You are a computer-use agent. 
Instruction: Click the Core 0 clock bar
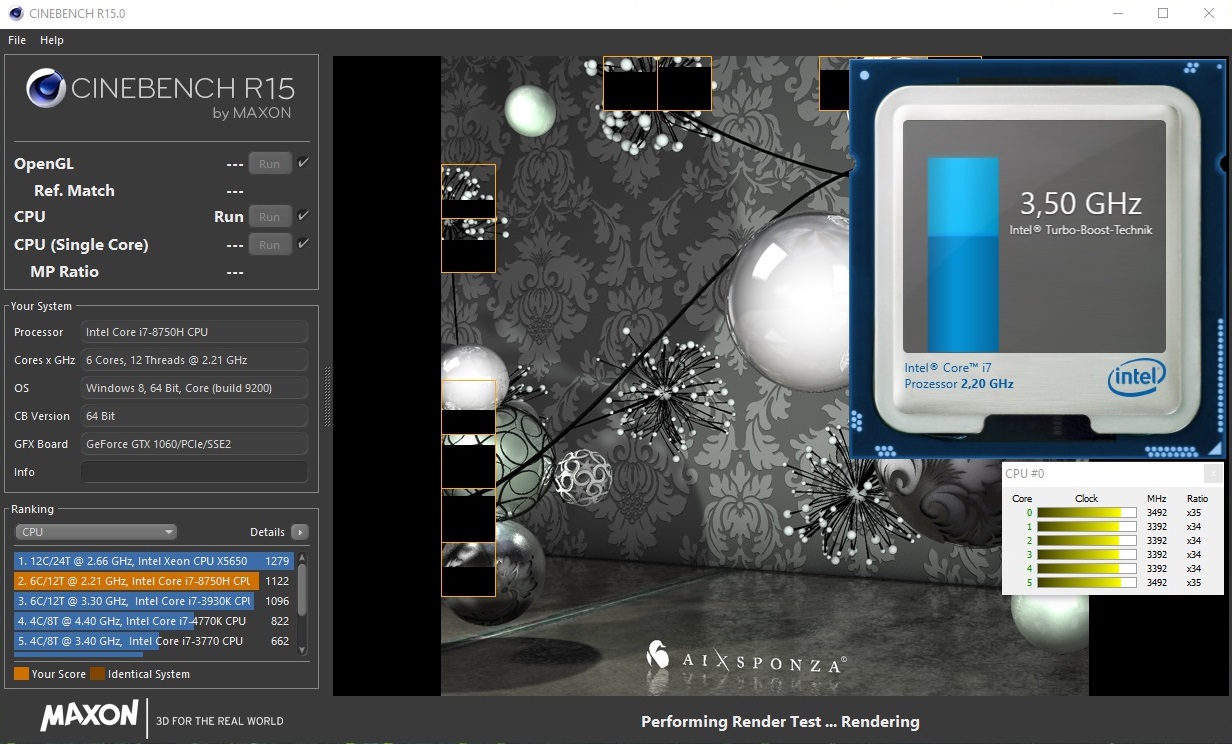coord(1087,513)
